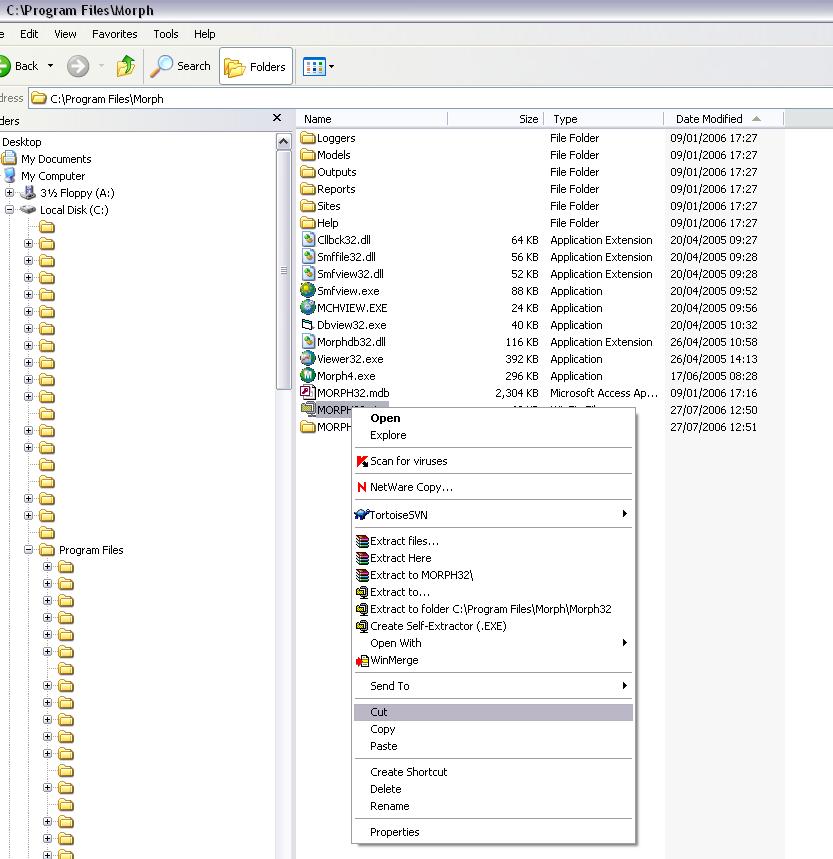The width and height of the screenshot is (833, 859).
Task: Sort by the Date Modified column header
Action: (709, 119)
